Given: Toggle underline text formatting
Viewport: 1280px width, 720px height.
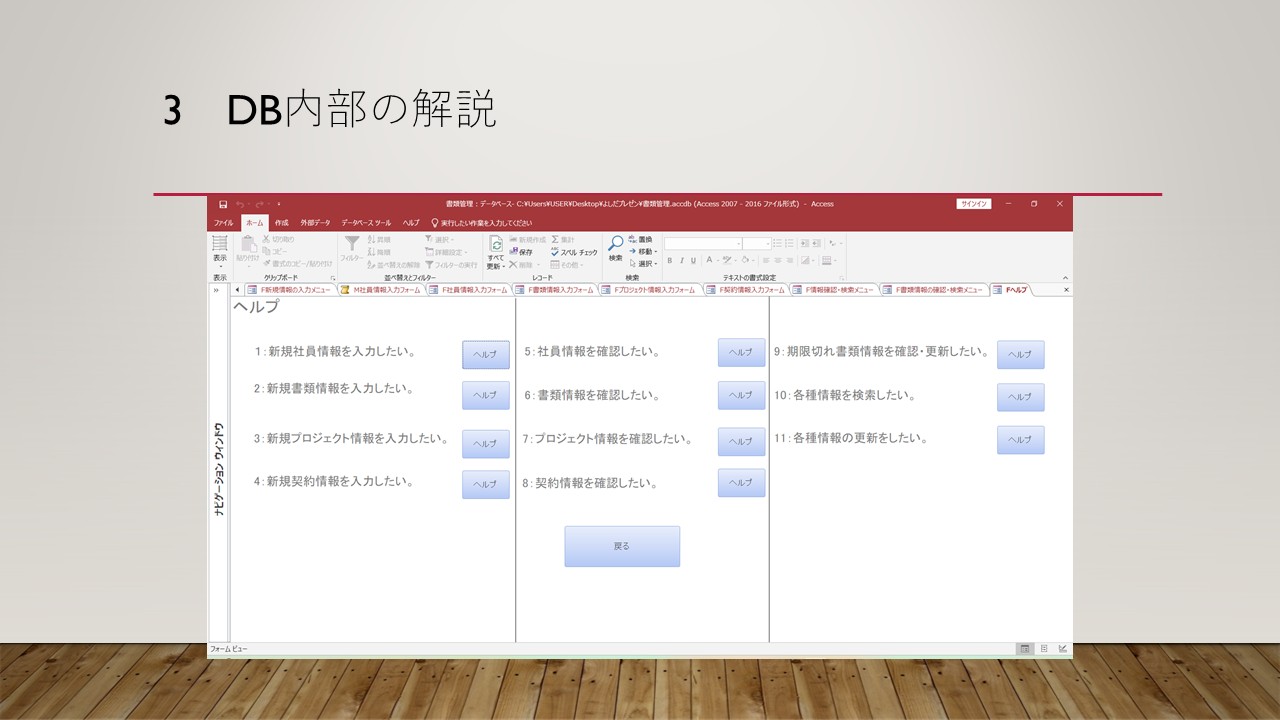Looking at the screenshot, I should pos(695,261).
